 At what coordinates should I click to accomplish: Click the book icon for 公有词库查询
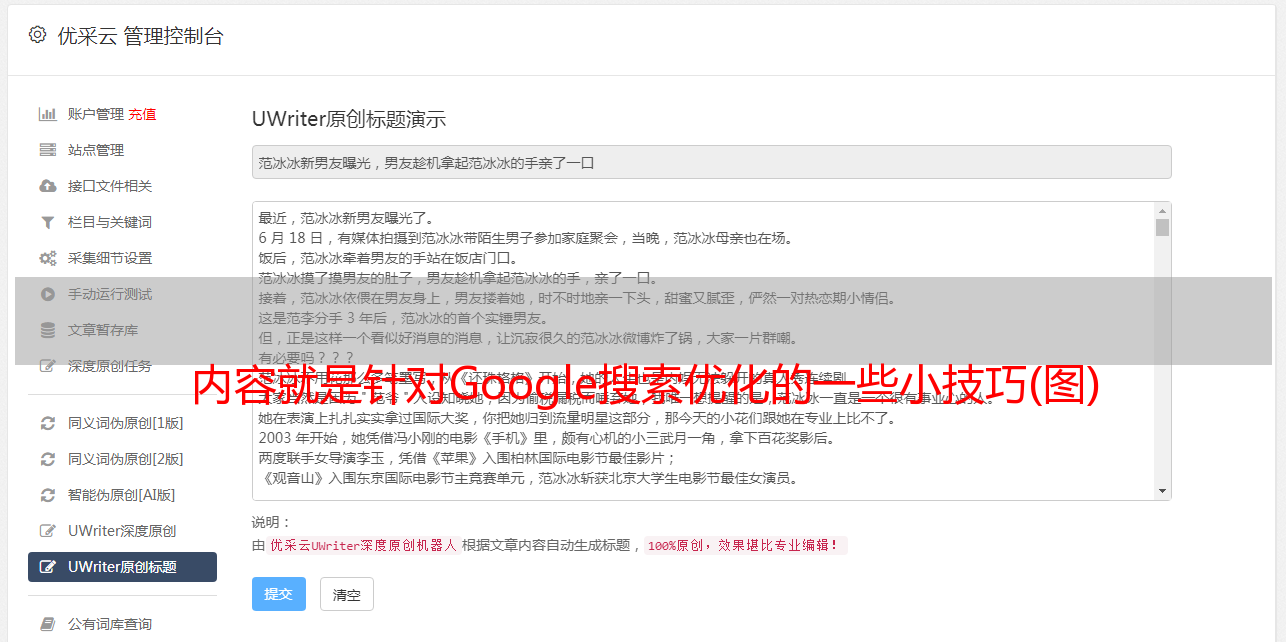(47, 624)
